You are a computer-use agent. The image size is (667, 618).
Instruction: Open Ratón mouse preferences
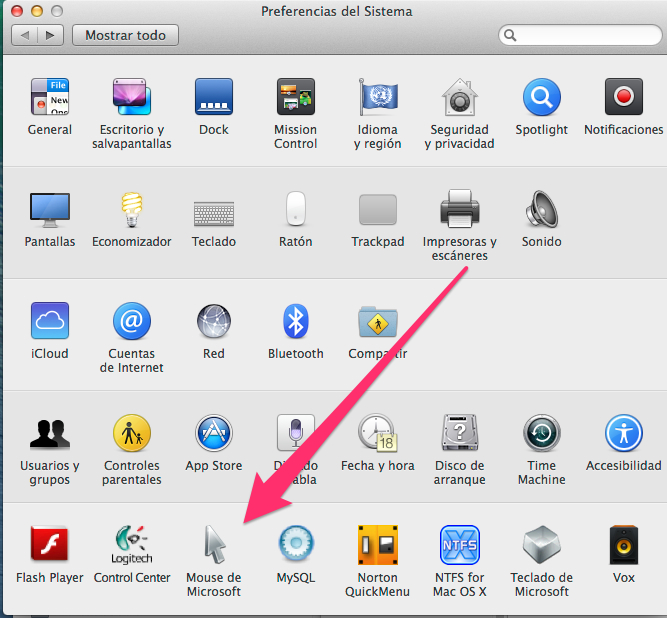(x=296, y=208)
